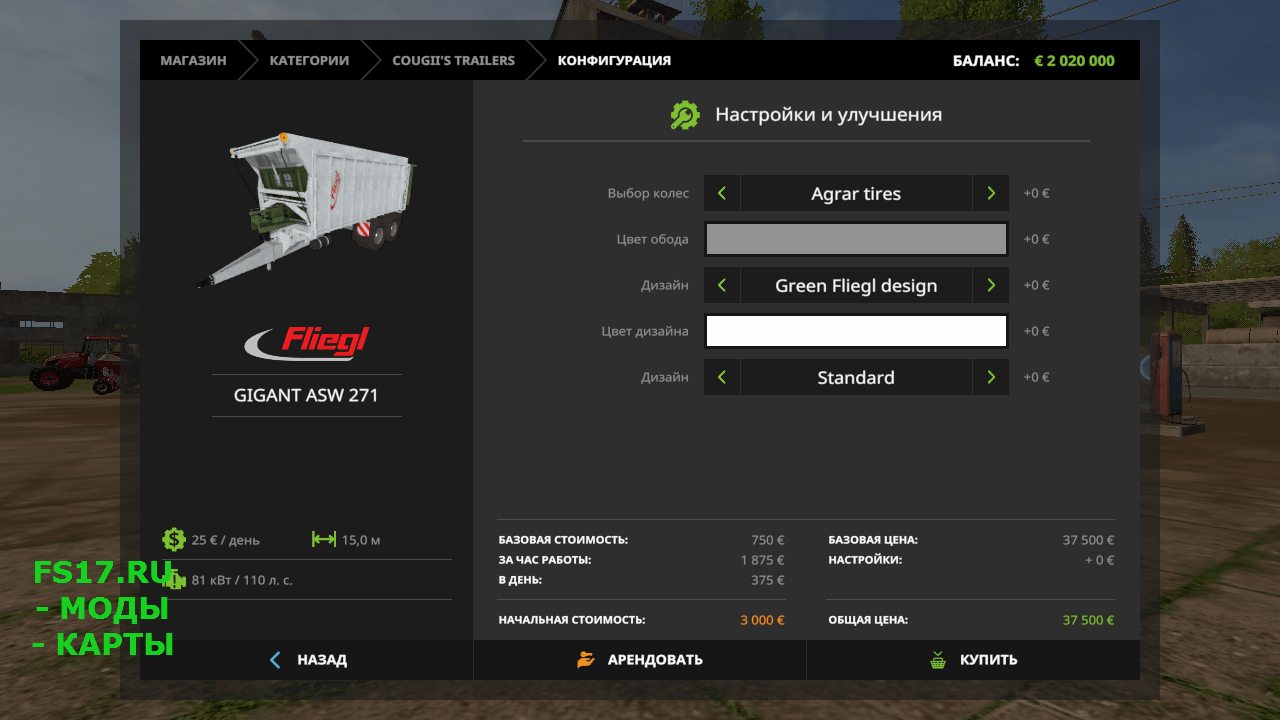This screenshot has width=1280, height=720.
Task: Select previous wheel option left of Agrar tires
Action: 722,193
